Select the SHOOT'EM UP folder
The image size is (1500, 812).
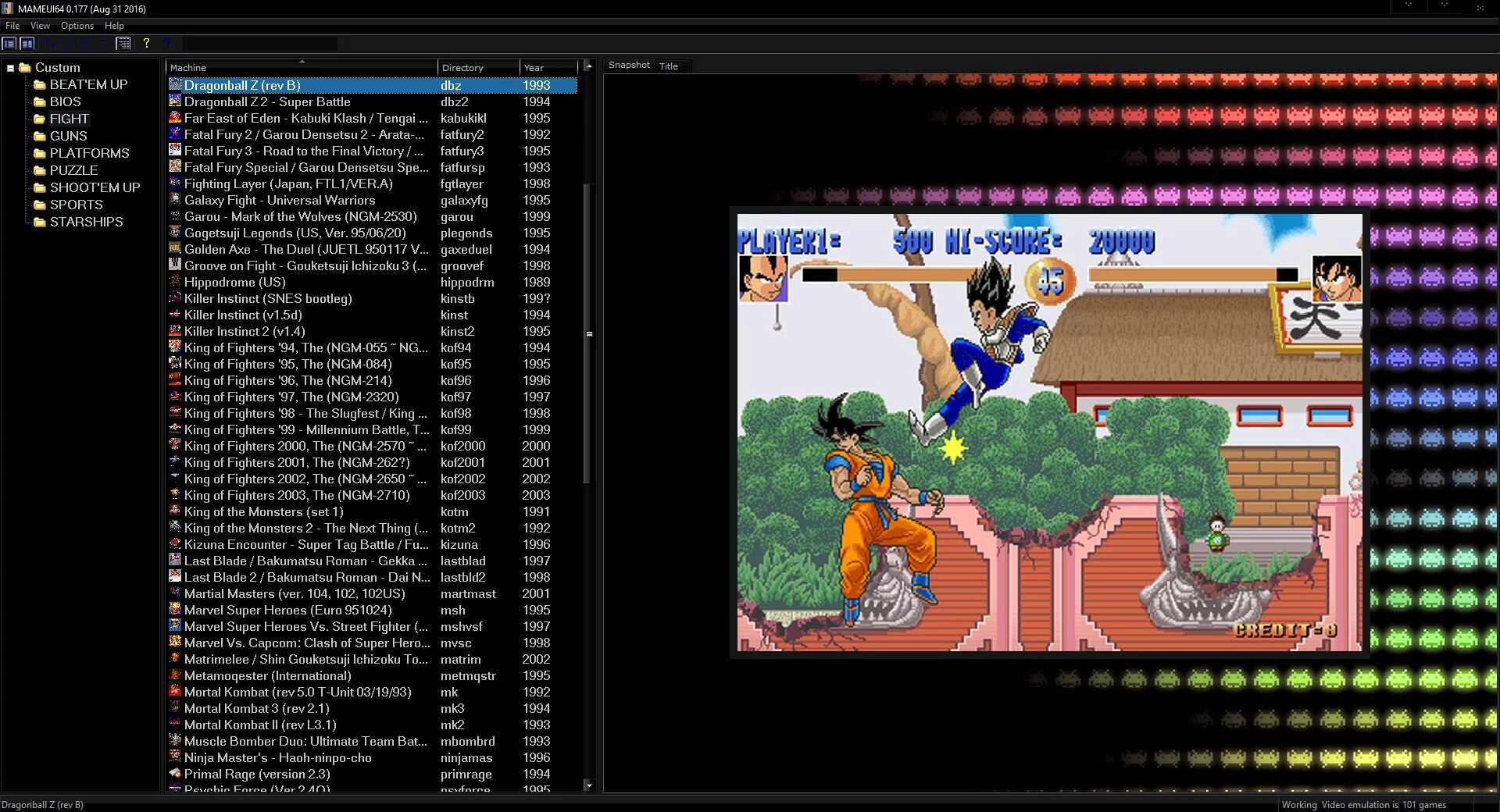click(x=95, y=188)
